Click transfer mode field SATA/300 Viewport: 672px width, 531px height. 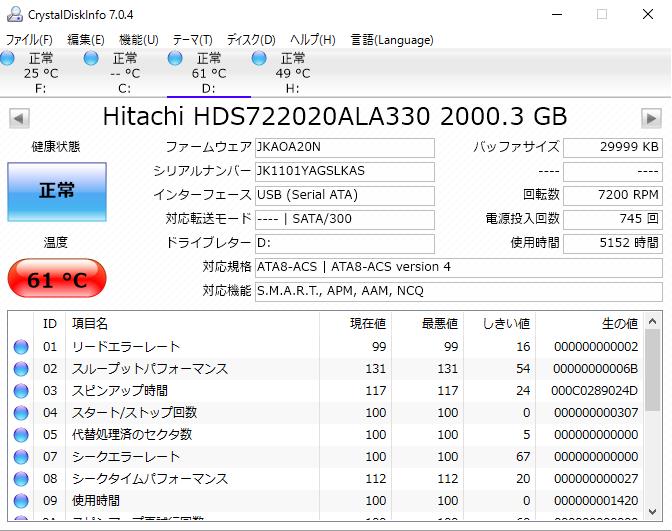[x=345, y=219]
